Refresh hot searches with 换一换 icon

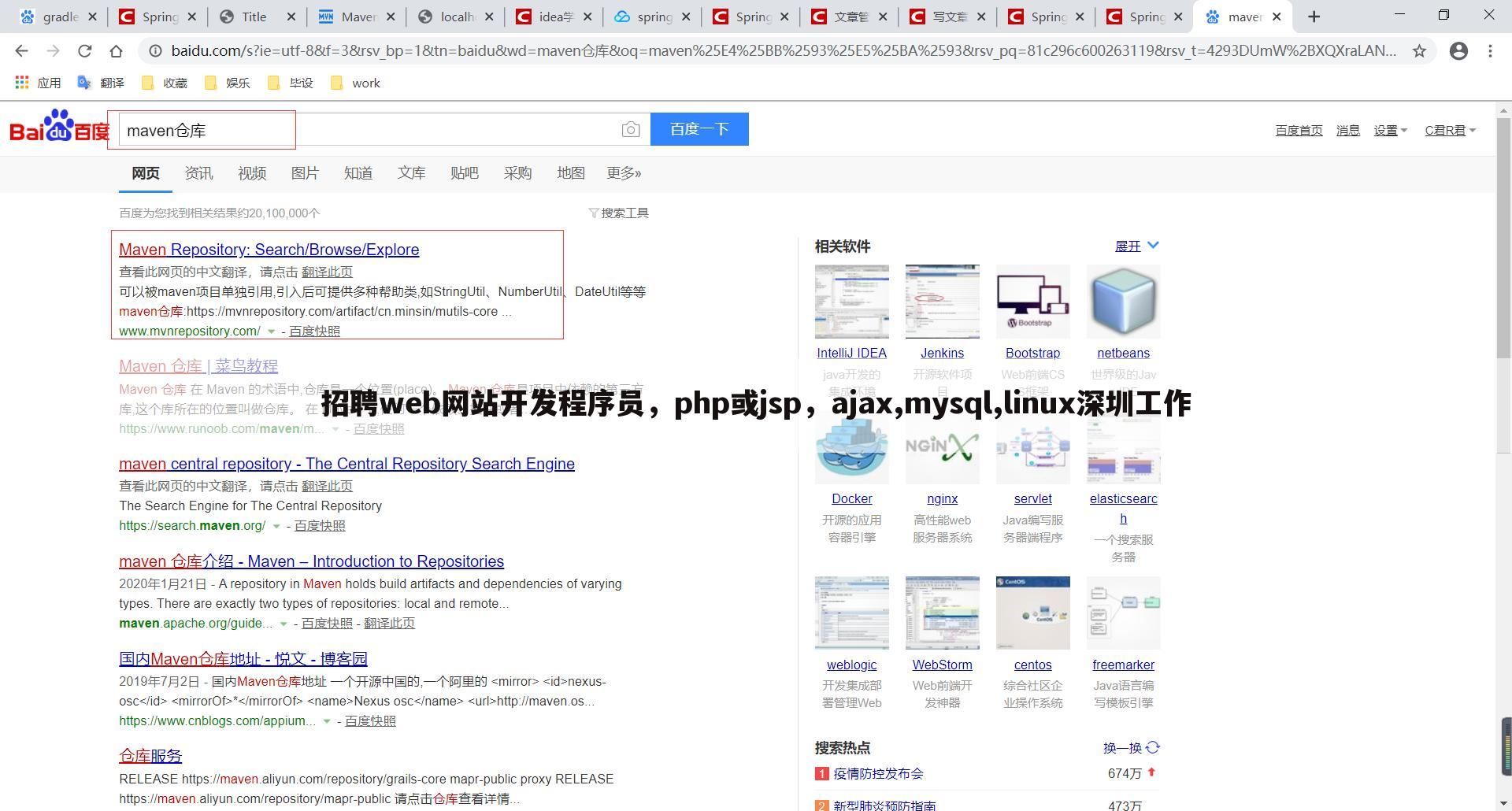1153,747
